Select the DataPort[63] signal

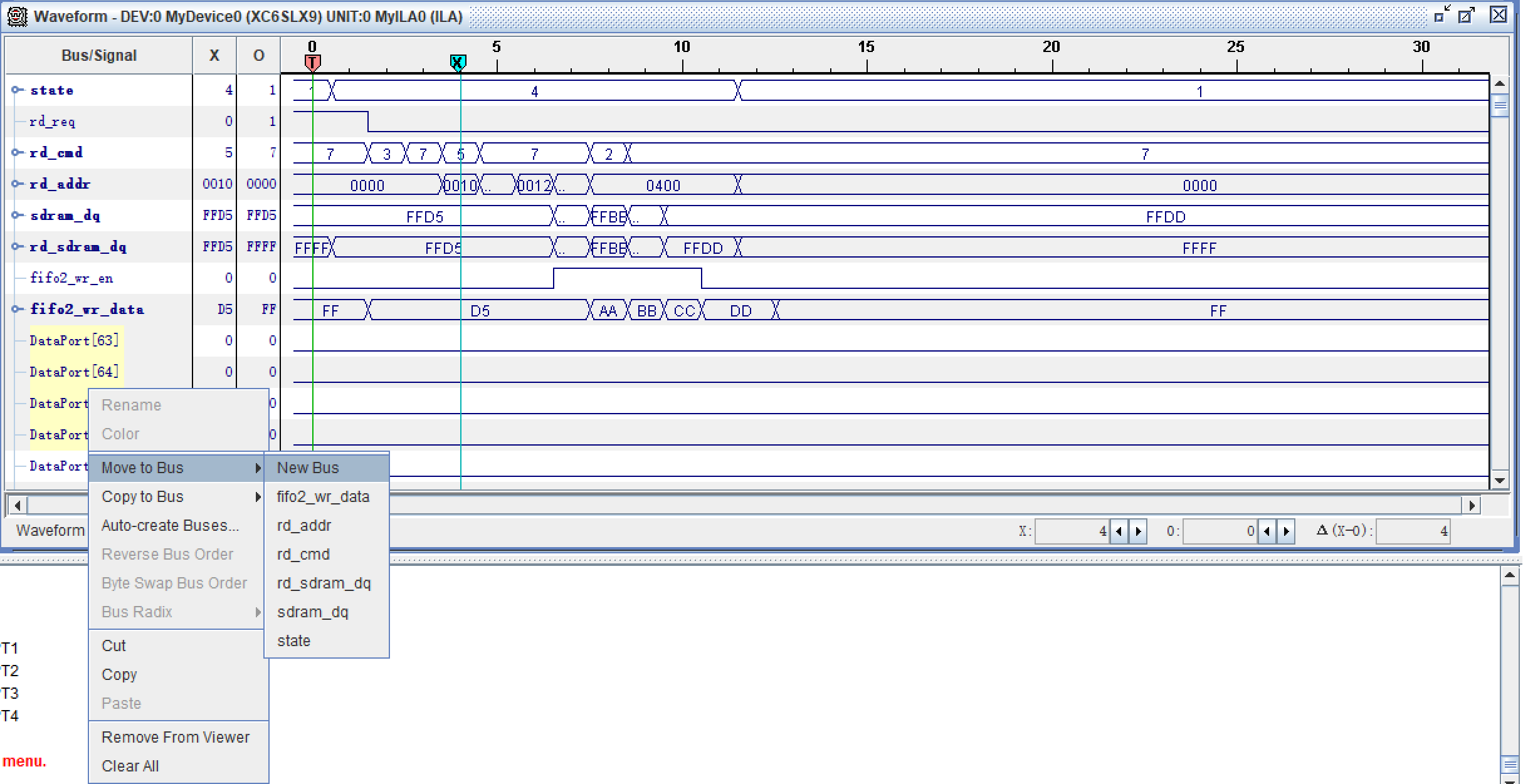[74, 340]
